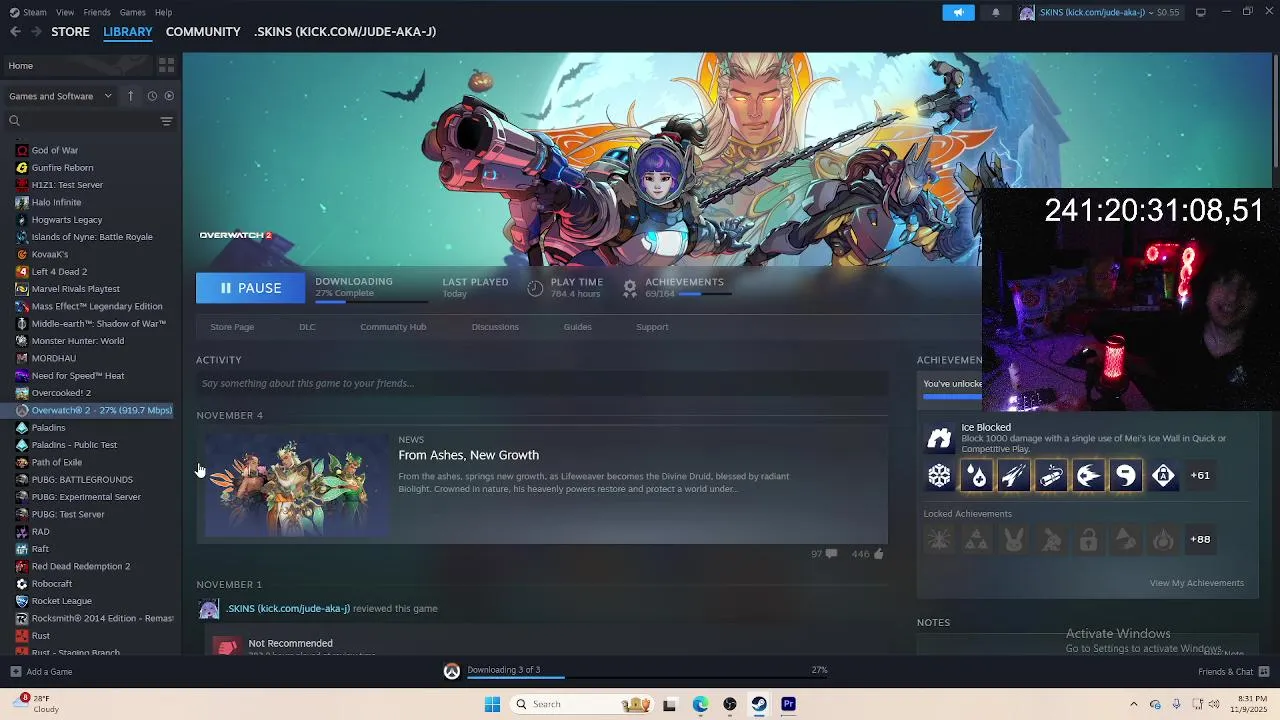Show hidden system tray icons chevron
Image resolution: width=1280 pixels, height=720 pixels.
[x=1133, y=704]
